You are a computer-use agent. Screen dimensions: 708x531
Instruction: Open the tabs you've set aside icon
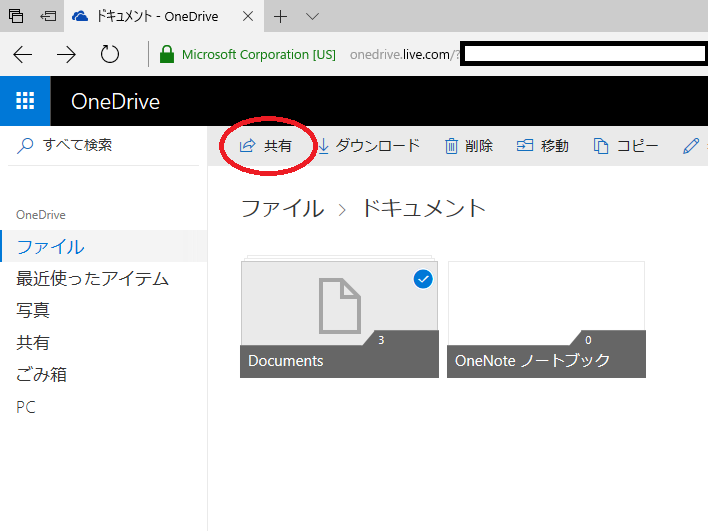pos(16,16)
